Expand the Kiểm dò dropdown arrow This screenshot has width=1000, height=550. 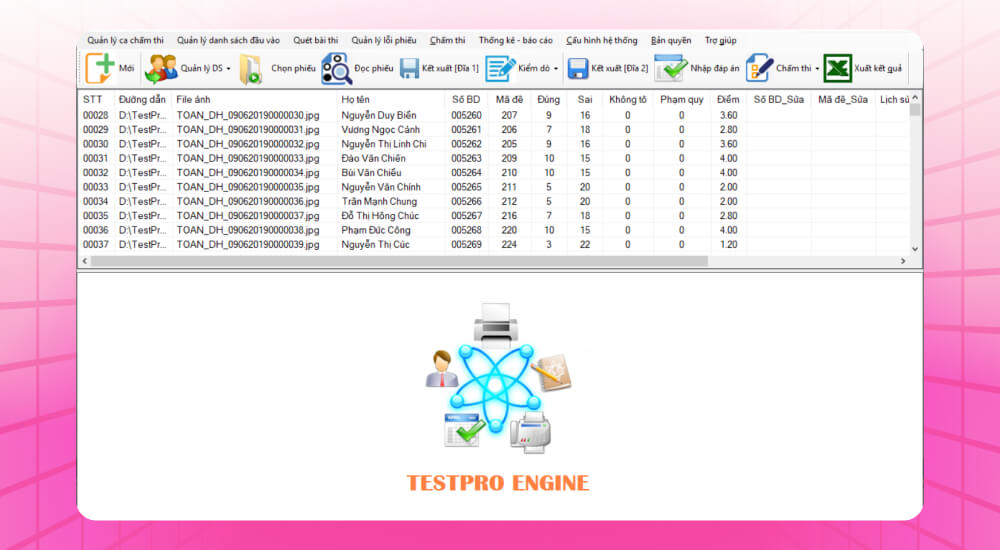click(556, 69)
